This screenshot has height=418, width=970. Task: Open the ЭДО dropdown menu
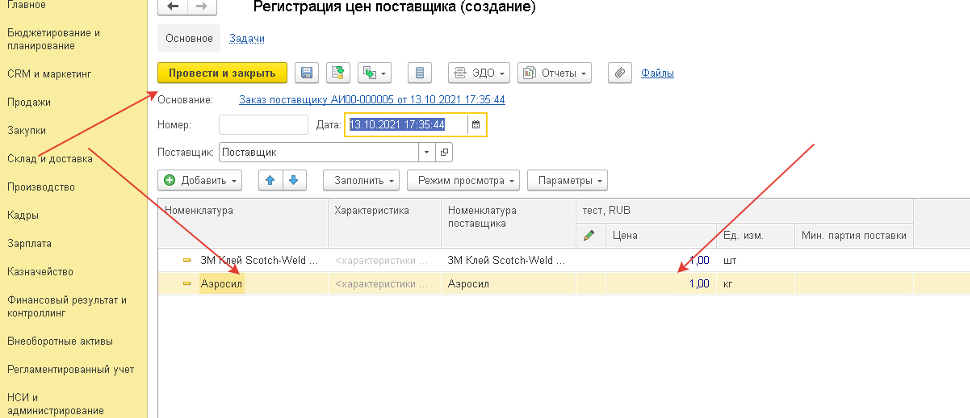pos(479,73)
